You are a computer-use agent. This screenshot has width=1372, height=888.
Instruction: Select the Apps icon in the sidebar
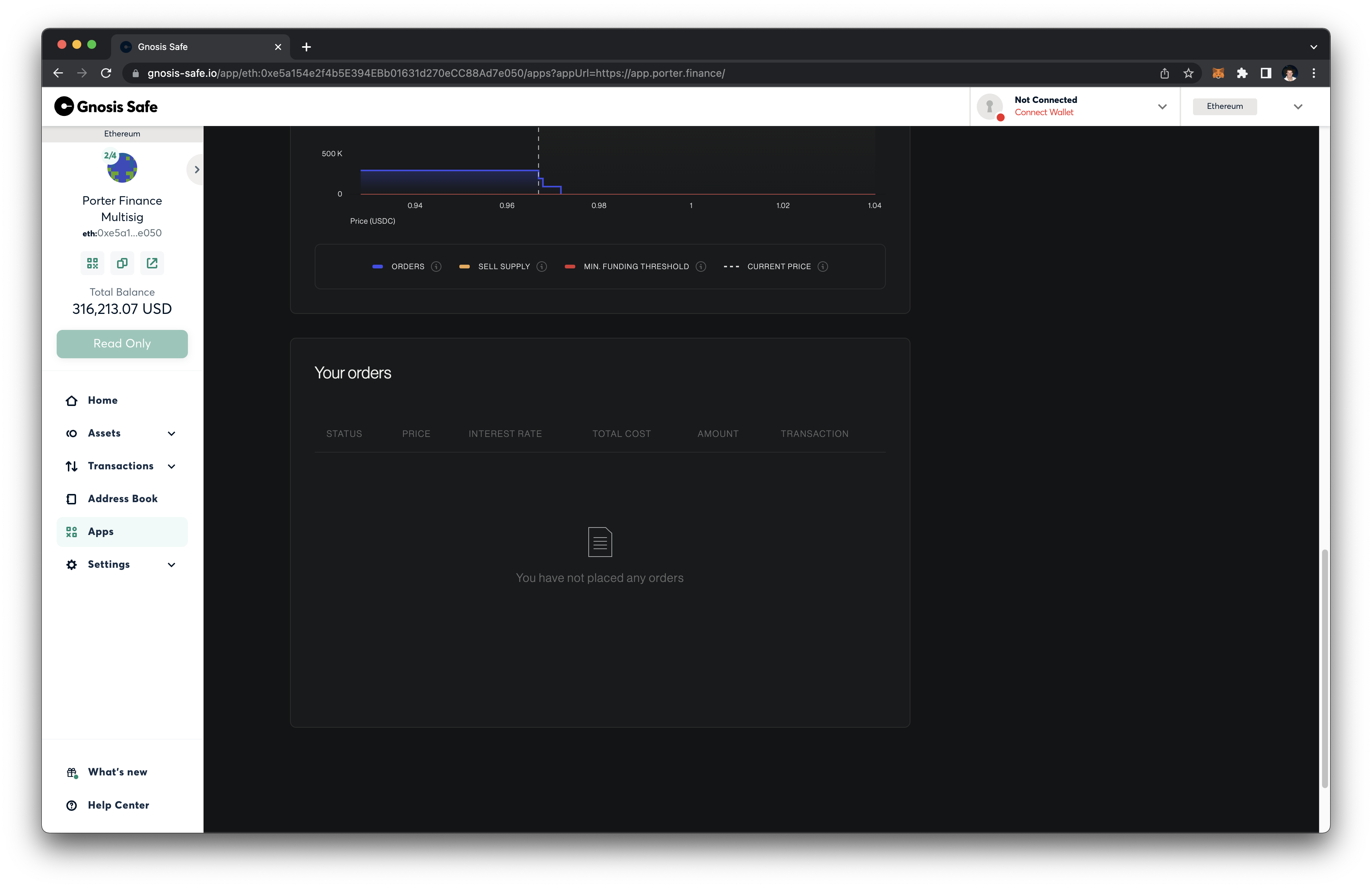(x=72, y=532)
